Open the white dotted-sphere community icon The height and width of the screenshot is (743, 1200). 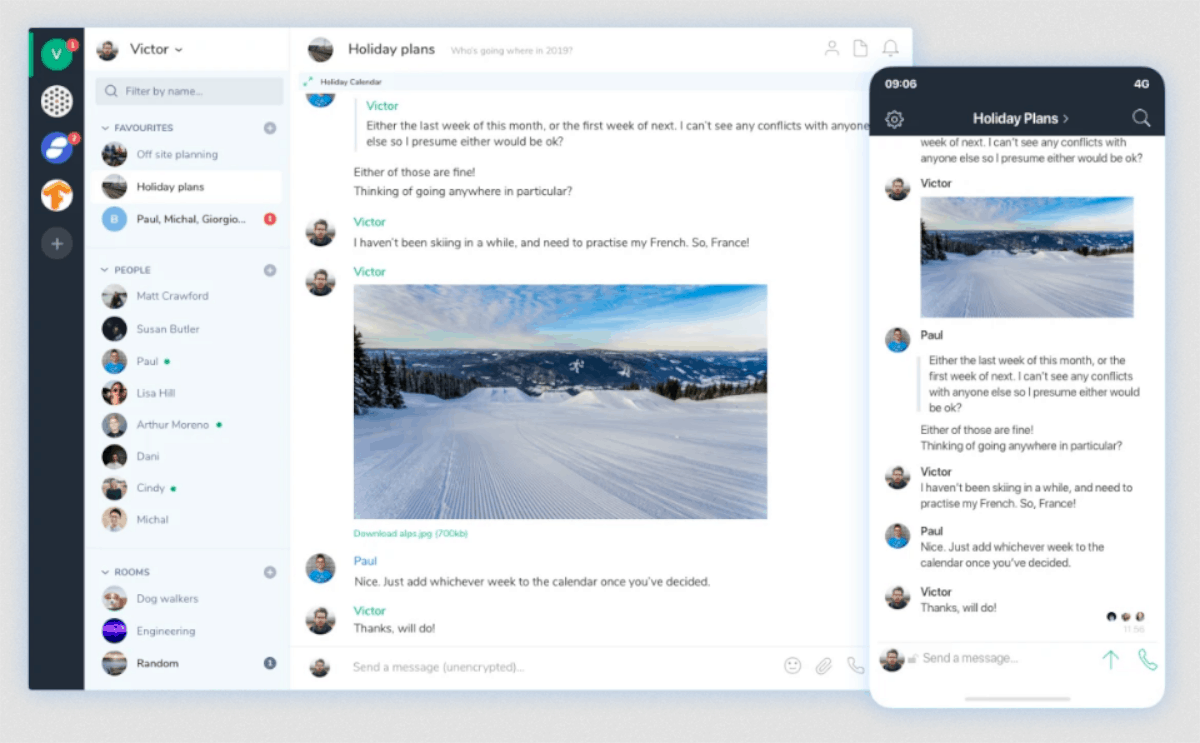coord(57,100)
